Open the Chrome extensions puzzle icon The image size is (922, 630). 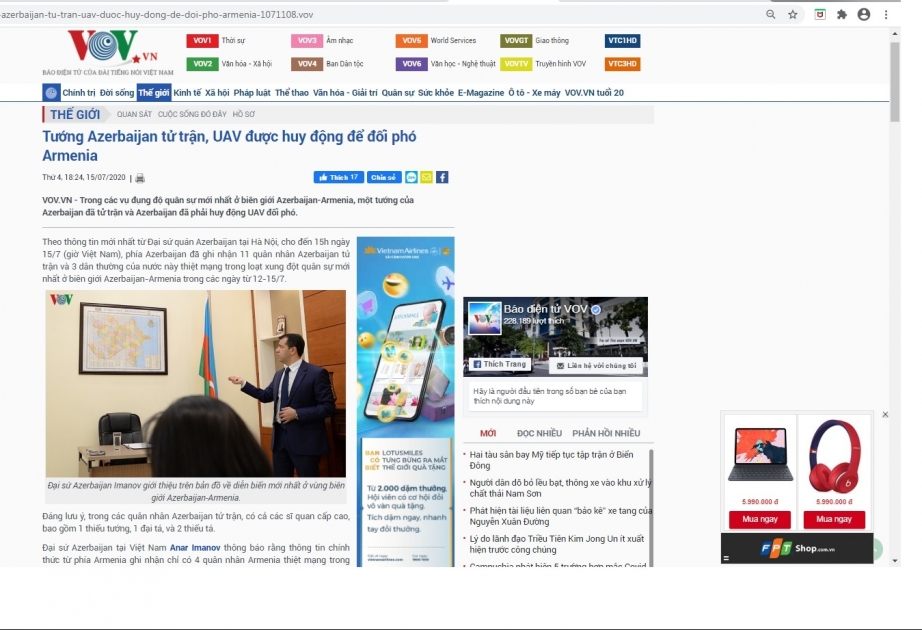pos(842,15)
